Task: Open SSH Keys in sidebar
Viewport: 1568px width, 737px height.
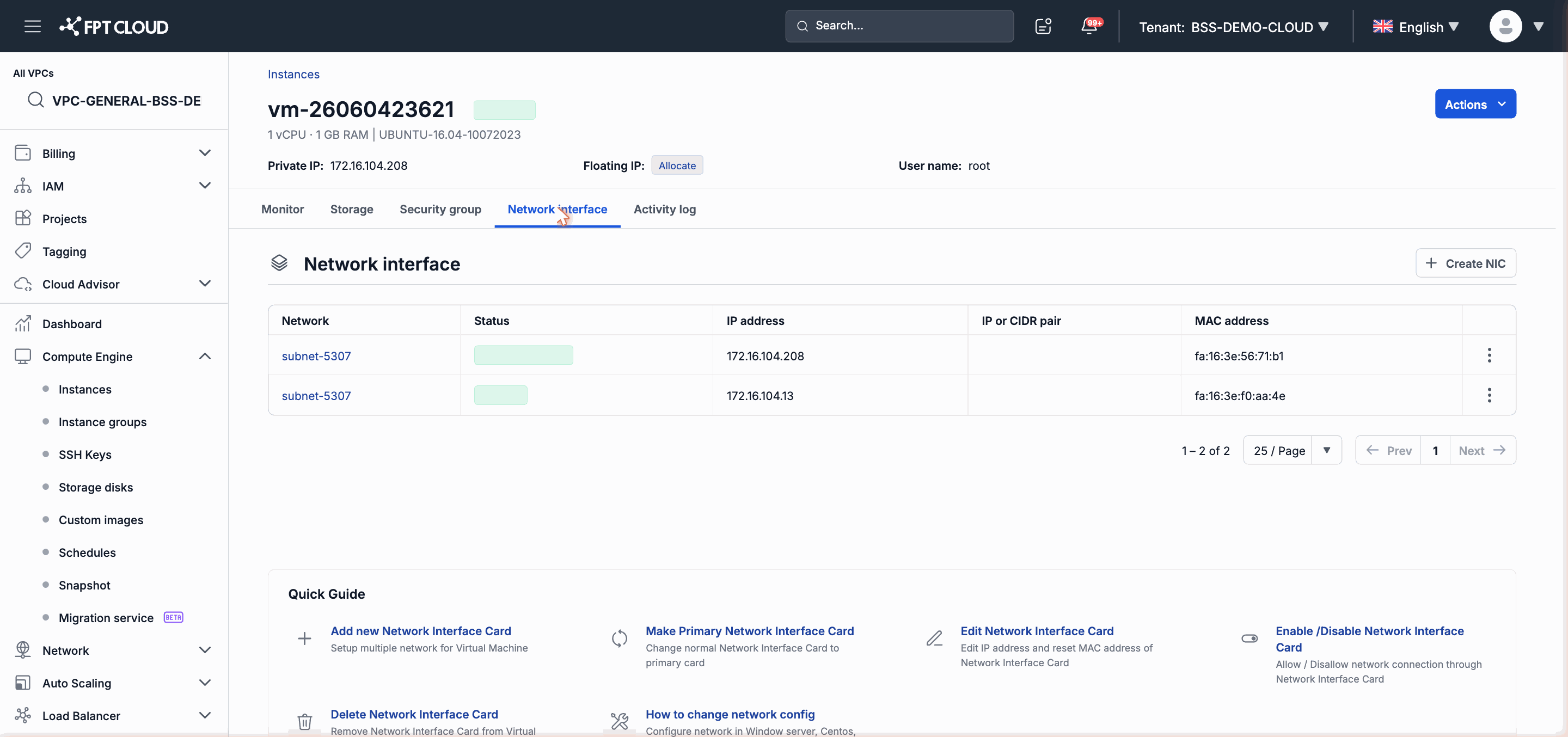Action: 84,455
